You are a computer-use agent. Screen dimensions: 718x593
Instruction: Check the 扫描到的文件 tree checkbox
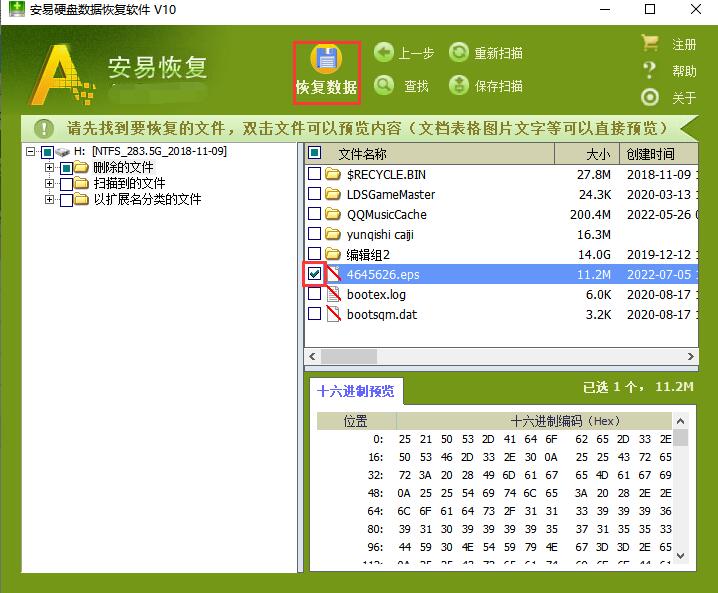pyautogui.click(x=66, y=184)
